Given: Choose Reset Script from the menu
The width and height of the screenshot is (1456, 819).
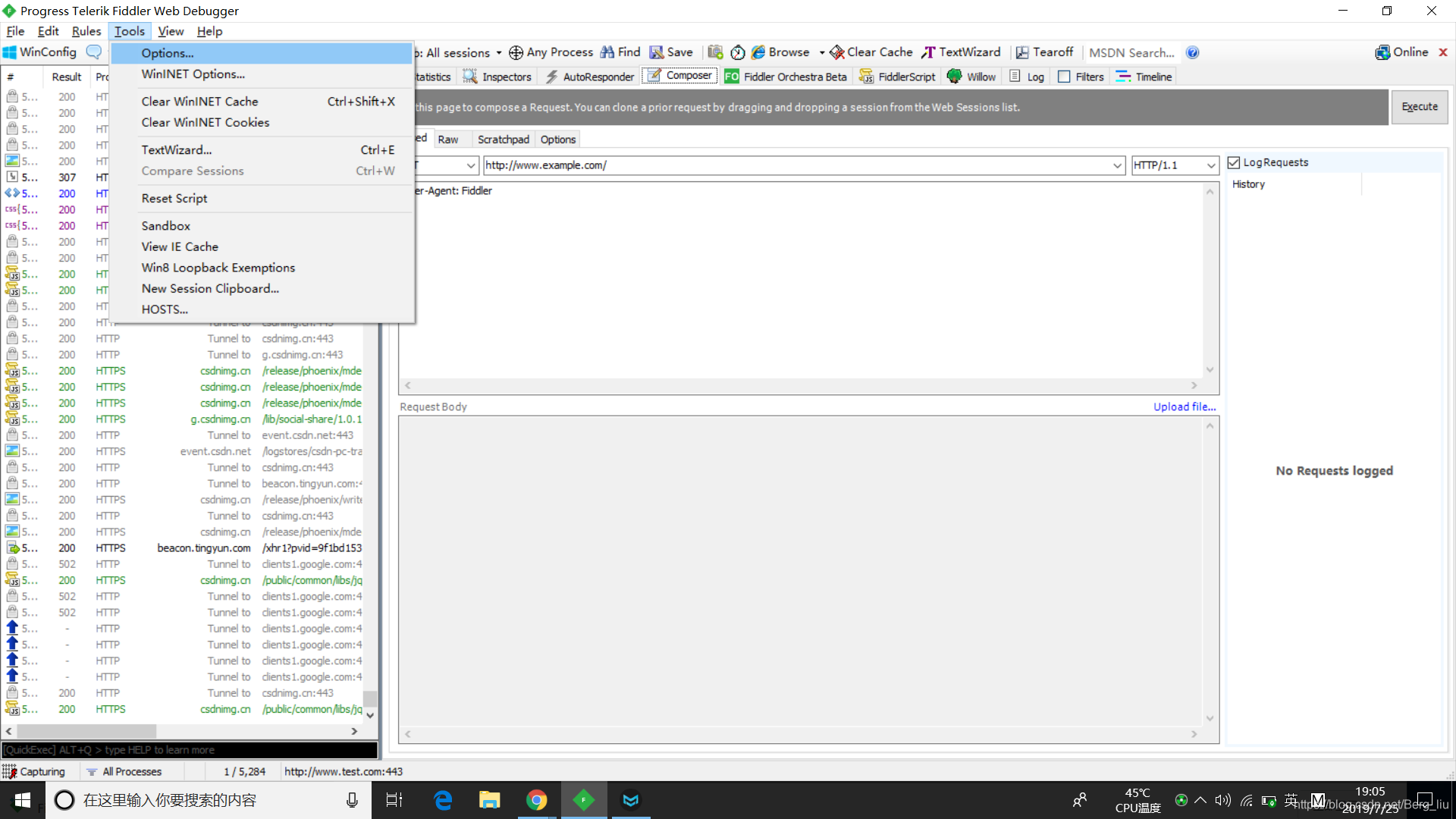Looking at the screenshot, I should pyautogui.click(x=262, y=198).
